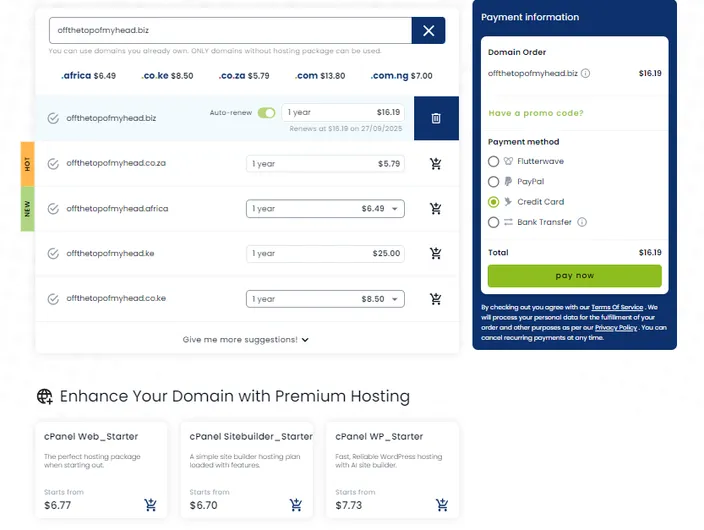Remove offthetopofmyhead.biz using the trash icon

point(436,118)
